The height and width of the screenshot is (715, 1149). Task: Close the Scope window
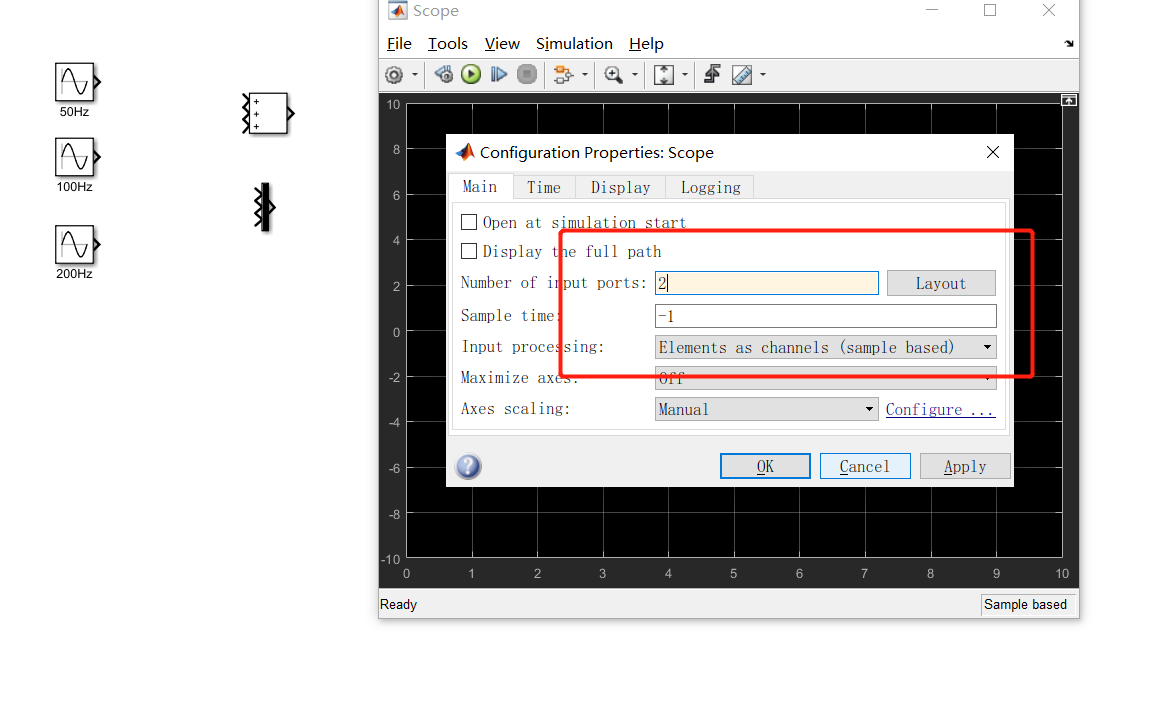click(x=1049, y=10)
